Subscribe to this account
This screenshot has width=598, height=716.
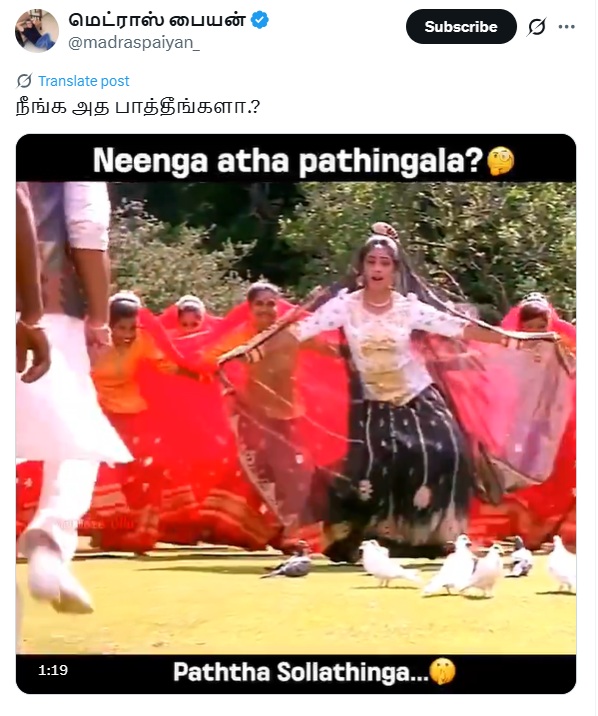(461, 26)
